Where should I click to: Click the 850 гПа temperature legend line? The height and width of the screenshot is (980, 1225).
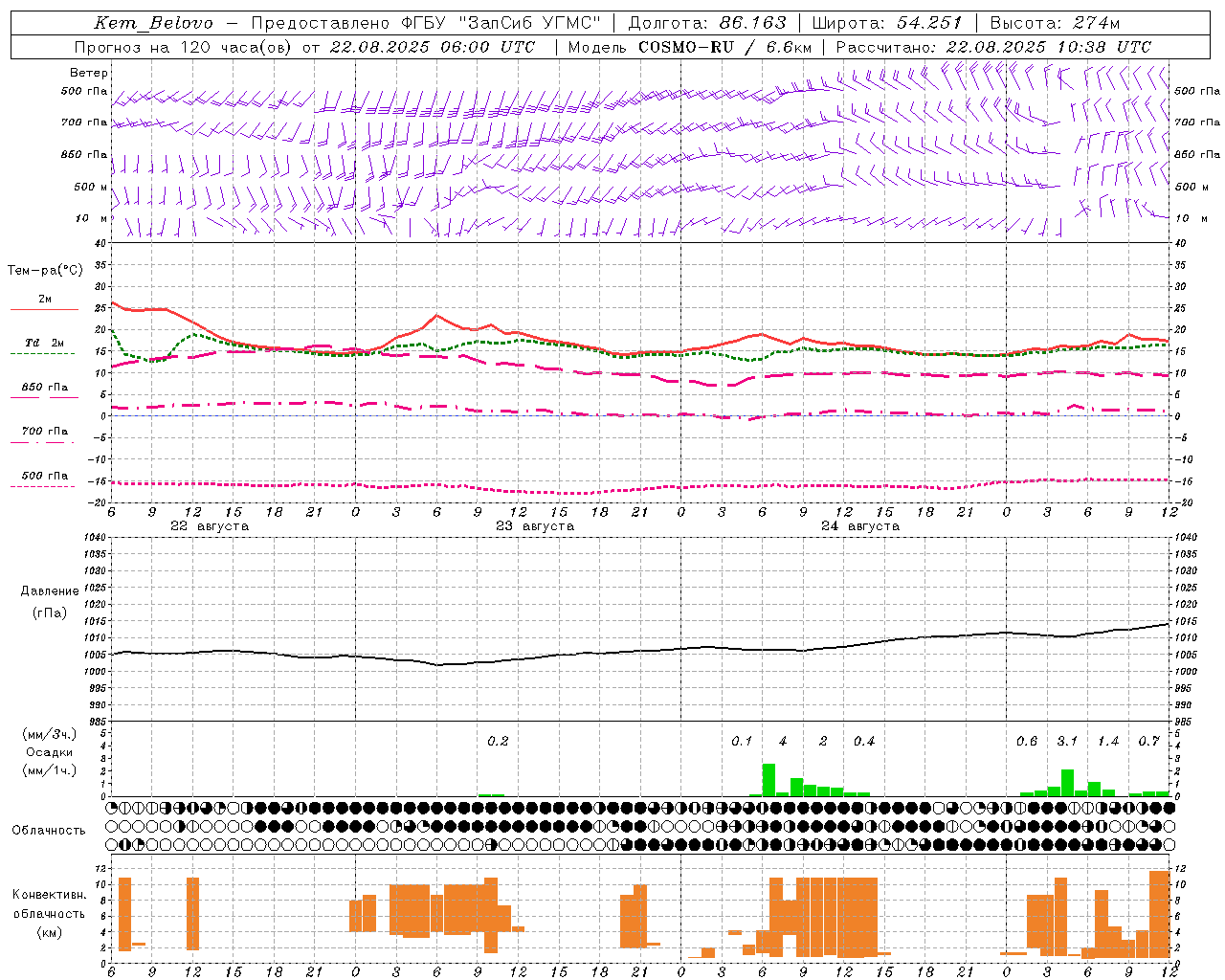[x=44, y=396]
